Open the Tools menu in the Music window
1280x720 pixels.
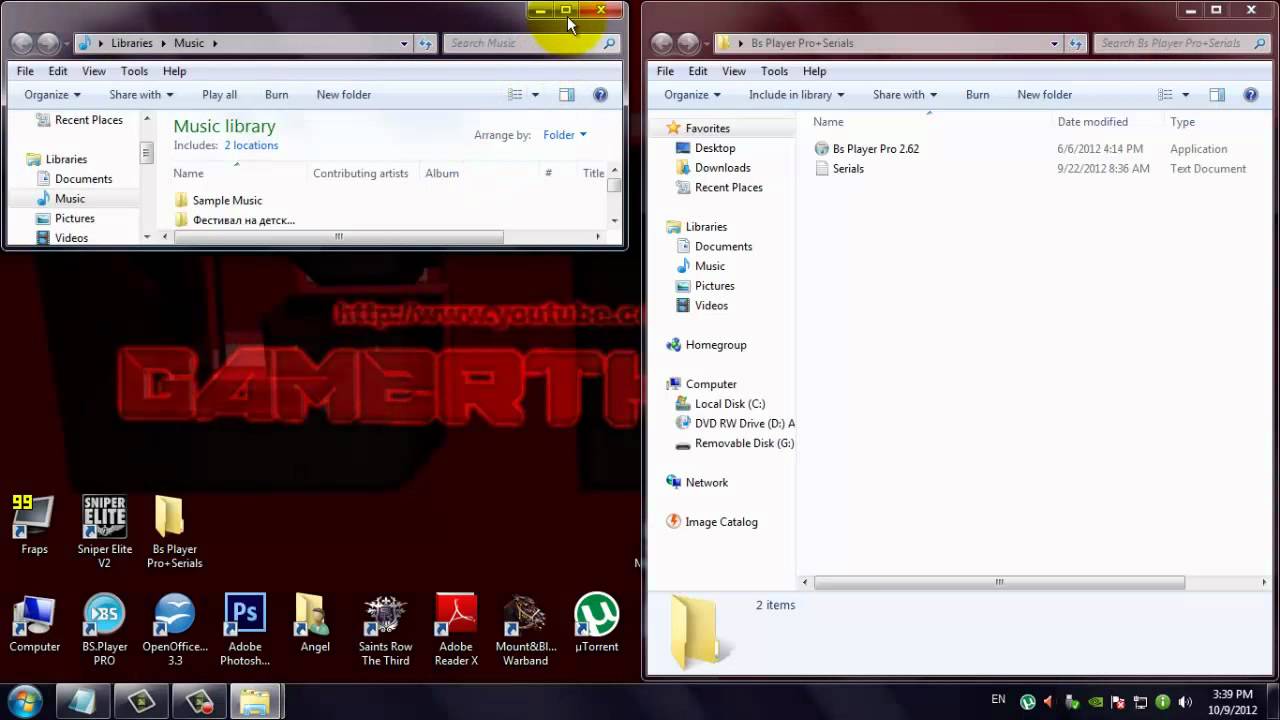click(x=134, y=71)
